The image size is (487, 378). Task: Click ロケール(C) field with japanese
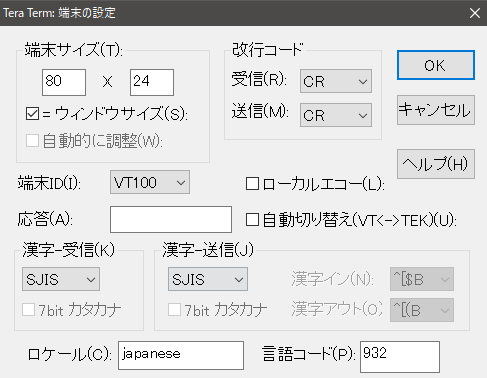click(181, 355)
